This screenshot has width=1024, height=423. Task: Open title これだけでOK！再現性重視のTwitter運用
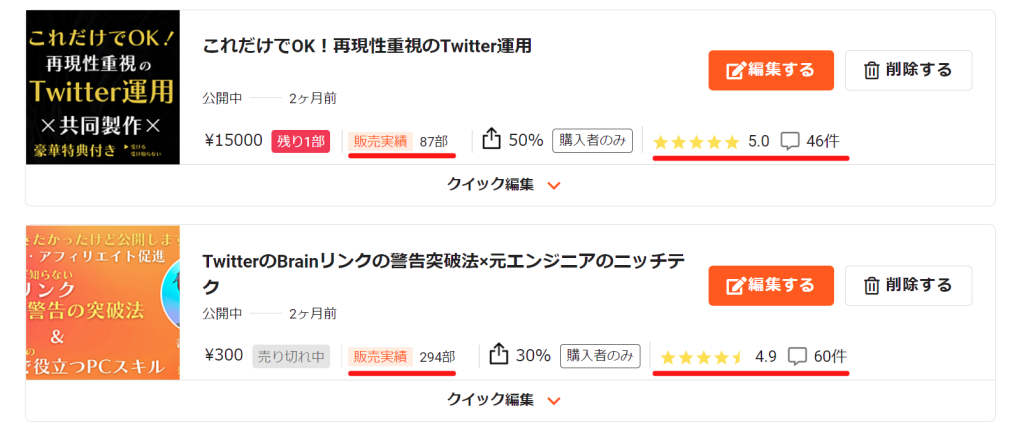(x=366, y=46)
